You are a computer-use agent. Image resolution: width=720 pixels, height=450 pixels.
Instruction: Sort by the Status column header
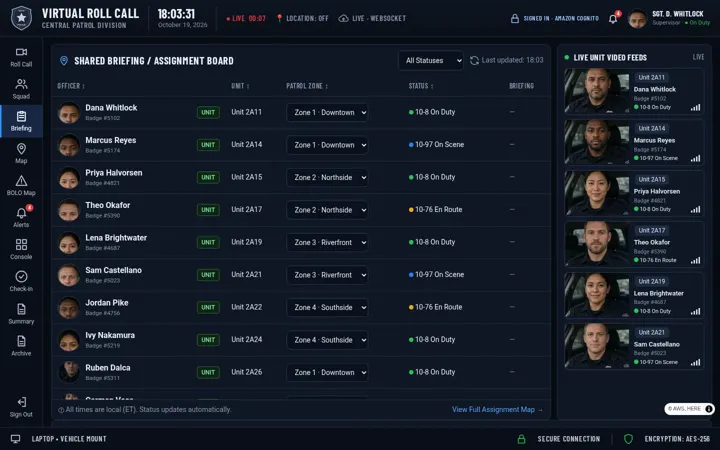click(421, 86)
